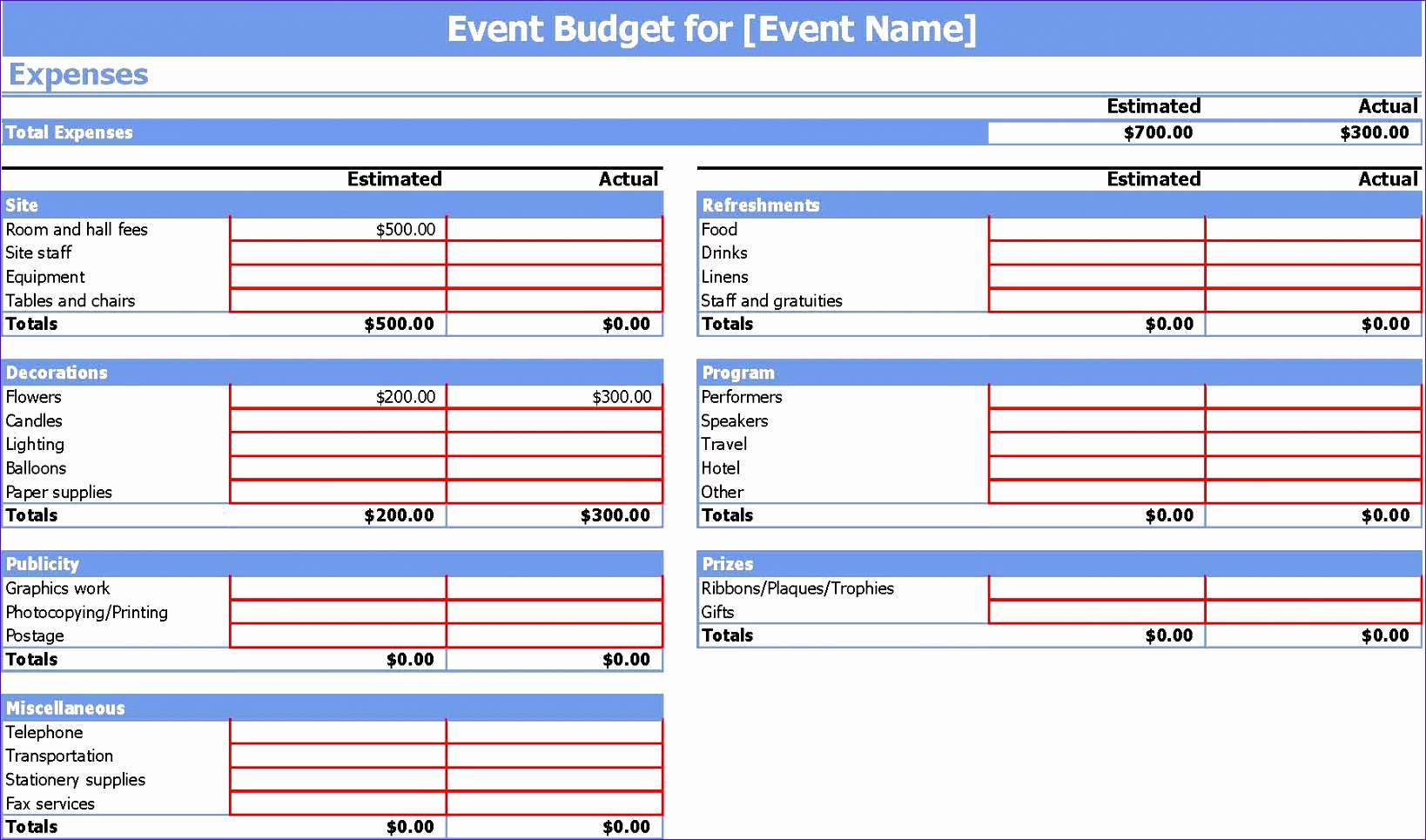Select the Fax services actual cell
This screenshot has width=1426, height=840.
pyautogui.click(x=555, y=803)
